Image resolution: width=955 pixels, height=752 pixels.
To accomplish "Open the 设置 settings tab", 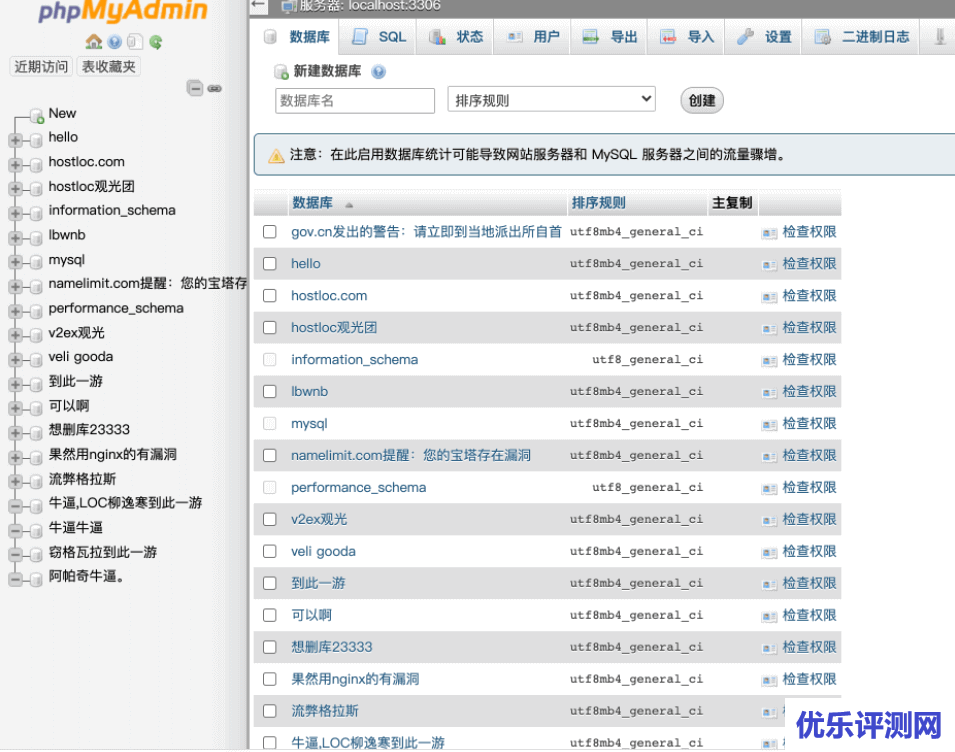I will click(763, 37).
